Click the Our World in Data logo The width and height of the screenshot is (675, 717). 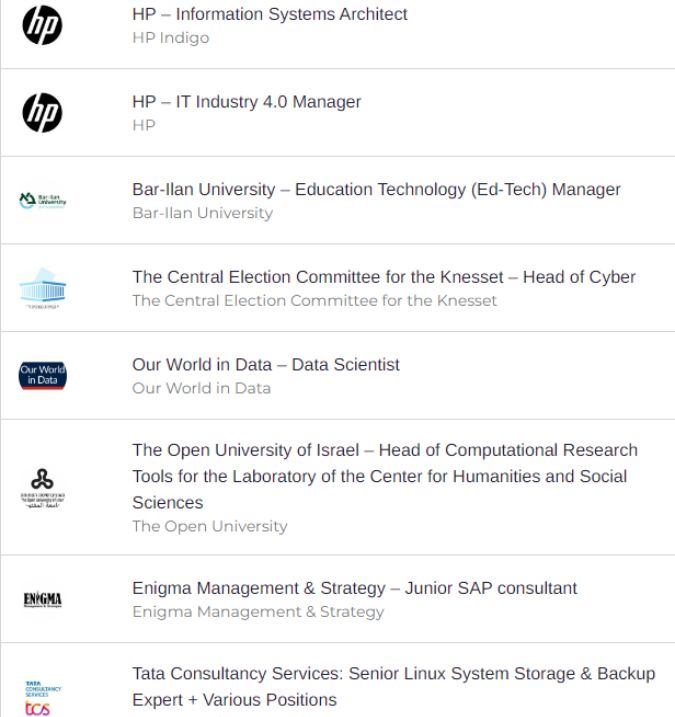(x=43, y=375)
